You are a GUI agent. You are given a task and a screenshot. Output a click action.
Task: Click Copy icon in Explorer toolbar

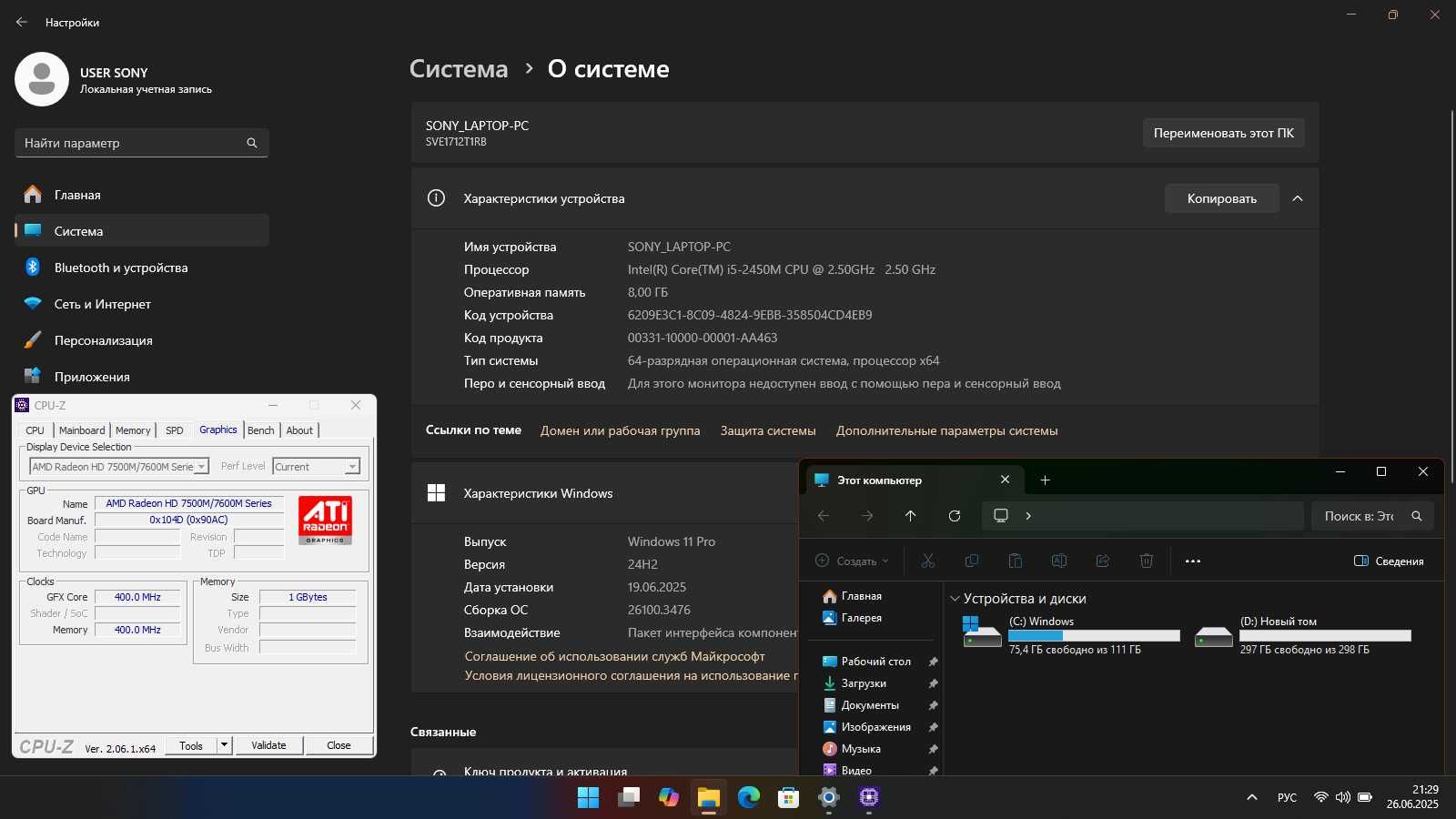[972, 561]
